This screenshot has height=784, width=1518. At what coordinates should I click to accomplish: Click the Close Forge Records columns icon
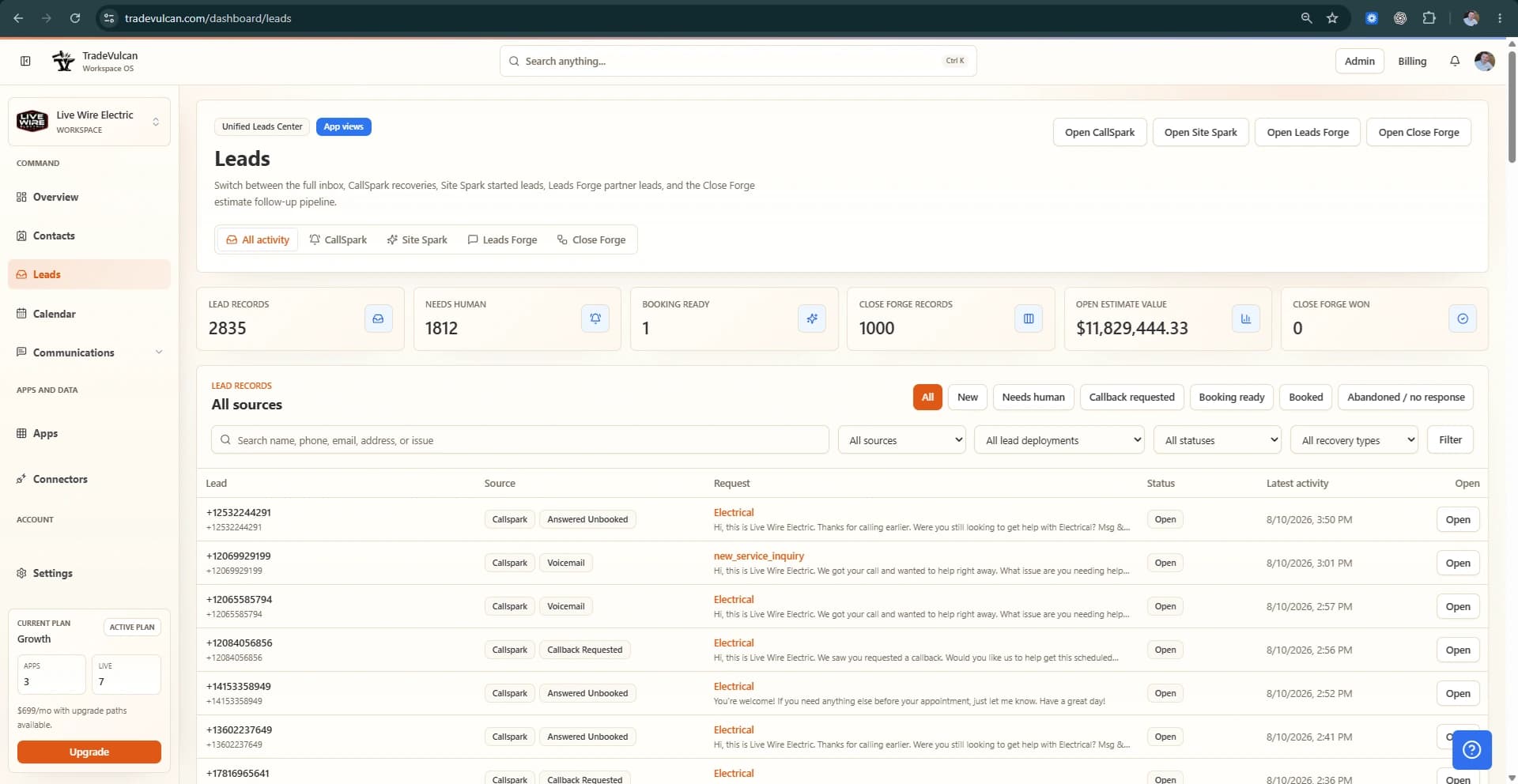(1029, 318)
